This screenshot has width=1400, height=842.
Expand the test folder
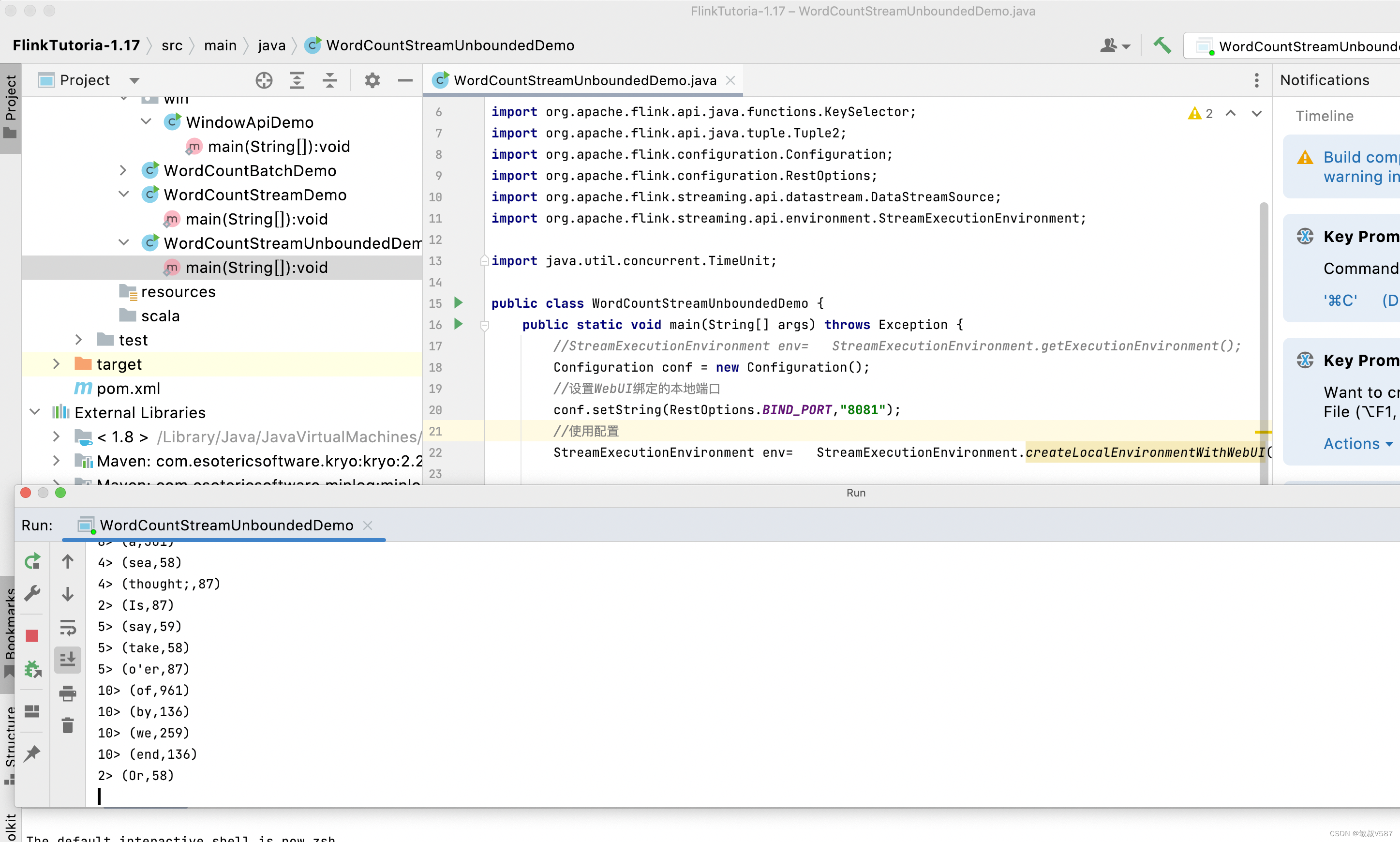79,339
